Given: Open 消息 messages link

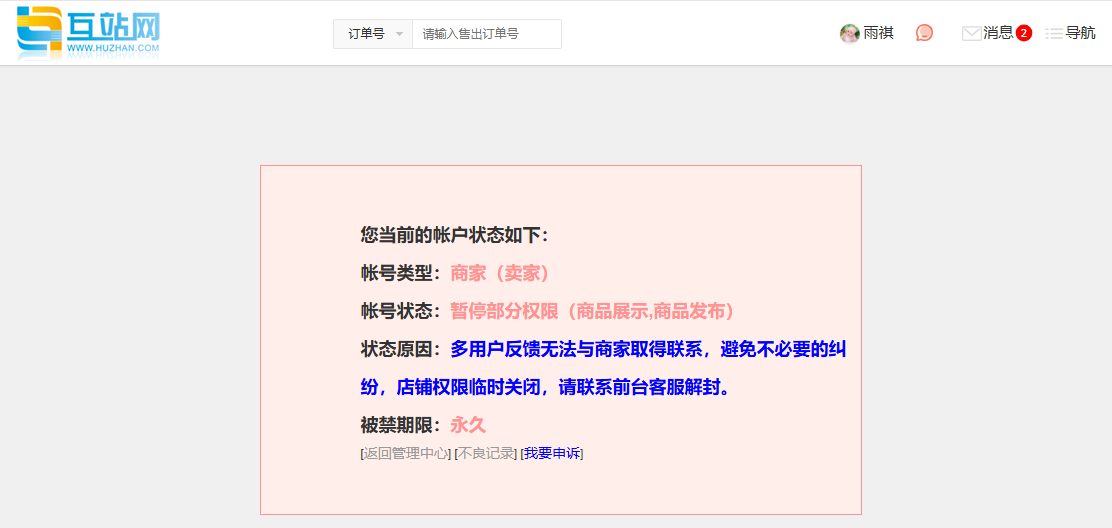Looking at the screenshot, I should (x=998, y=33).
